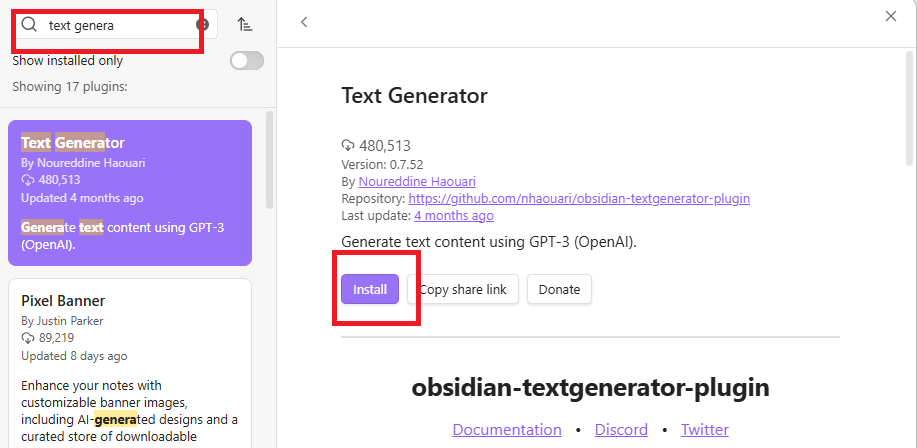Screen dimensions: 917x448
Task: Open the GitHub repository link
Action: pyautogui.click(x=579, y=198)
